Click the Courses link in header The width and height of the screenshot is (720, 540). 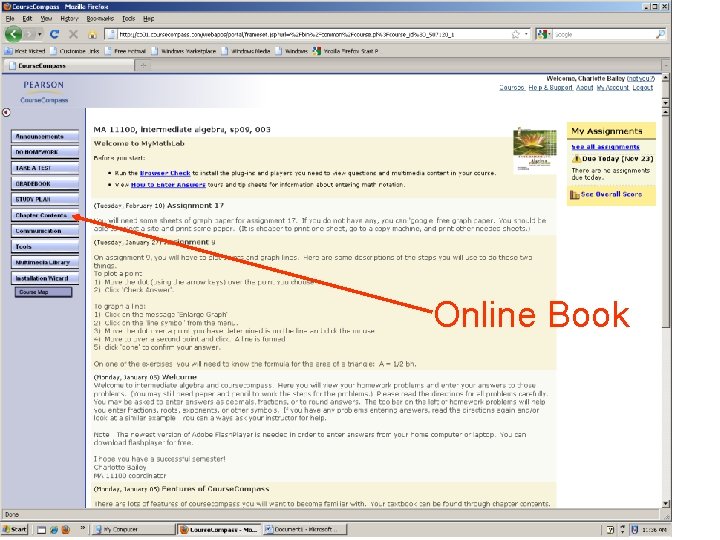[x=512, y=87]
